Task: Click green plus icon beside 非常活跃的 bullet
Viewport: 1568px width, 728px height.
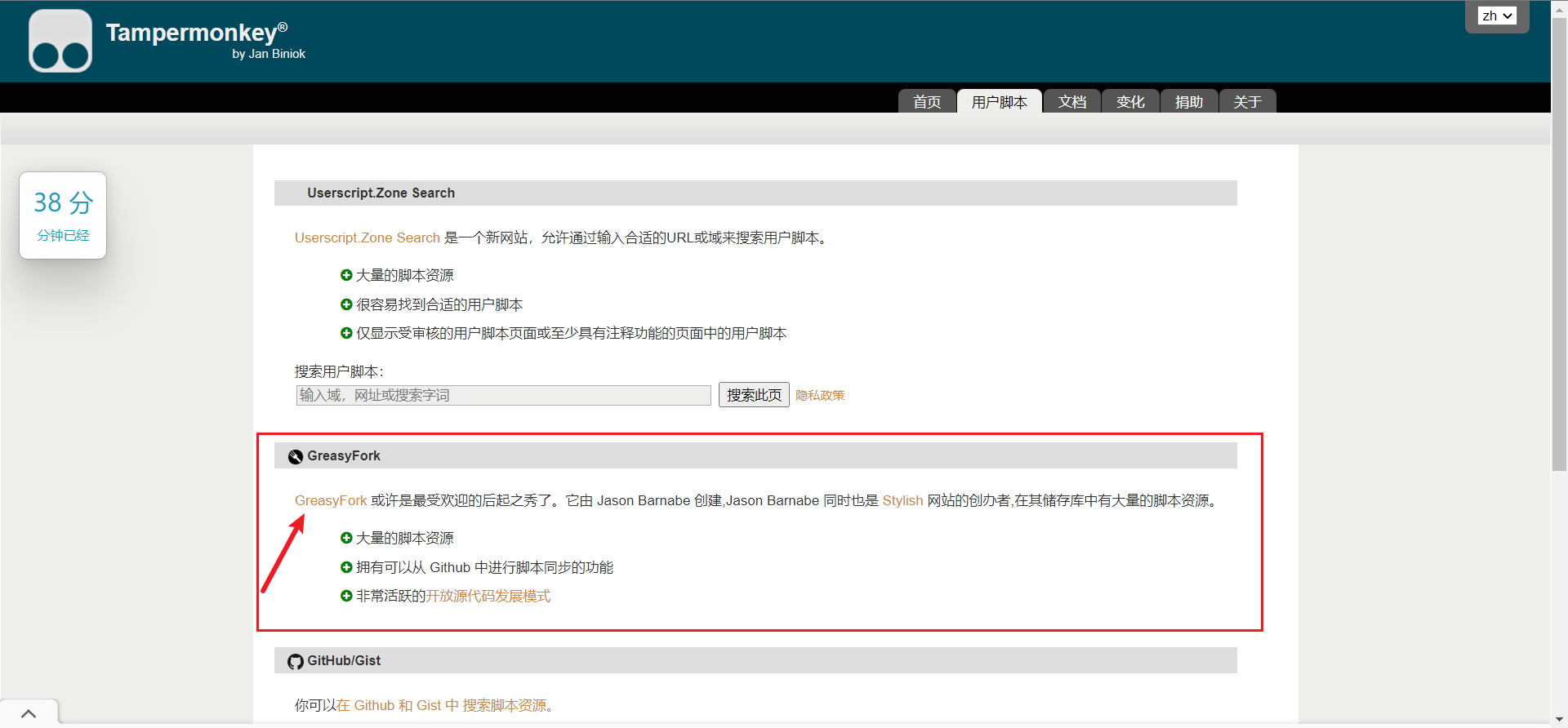Action: pos(346,596)
